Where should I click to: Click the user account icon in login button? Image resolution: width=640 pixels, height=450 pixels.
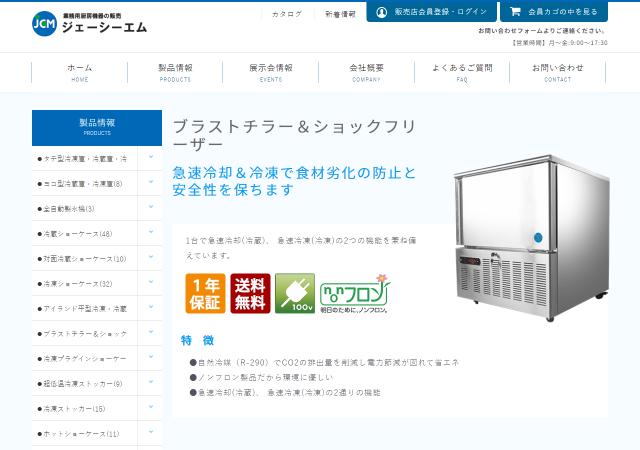click(382, 12)
